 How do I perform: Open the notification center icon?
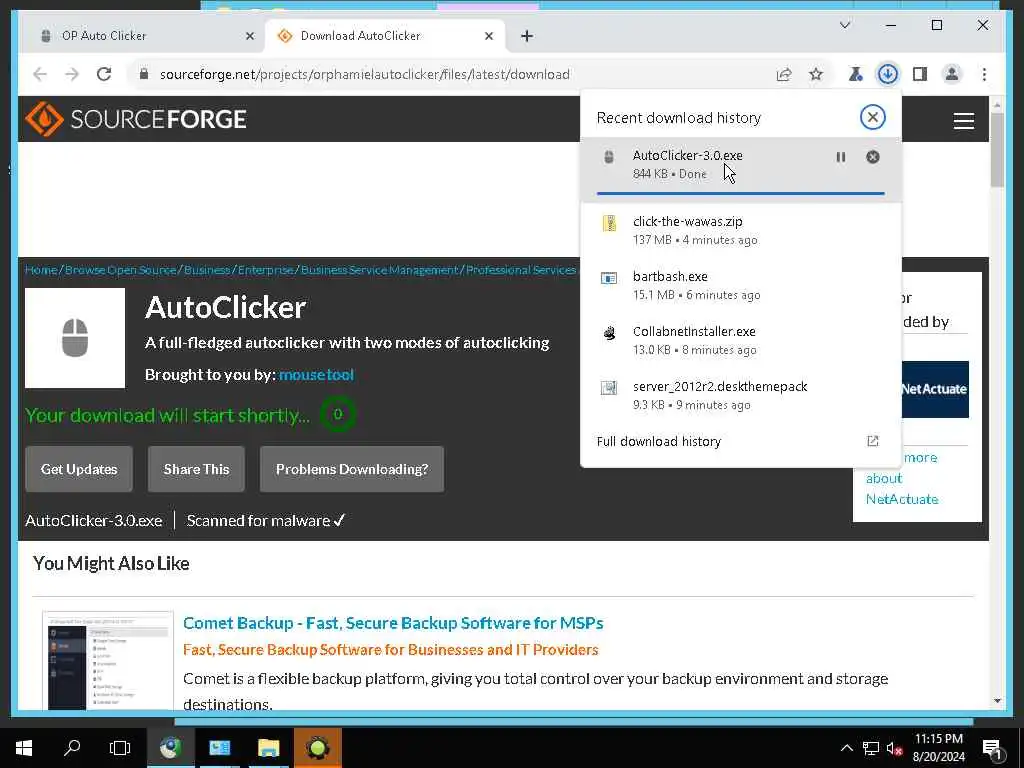click(993, 749)
